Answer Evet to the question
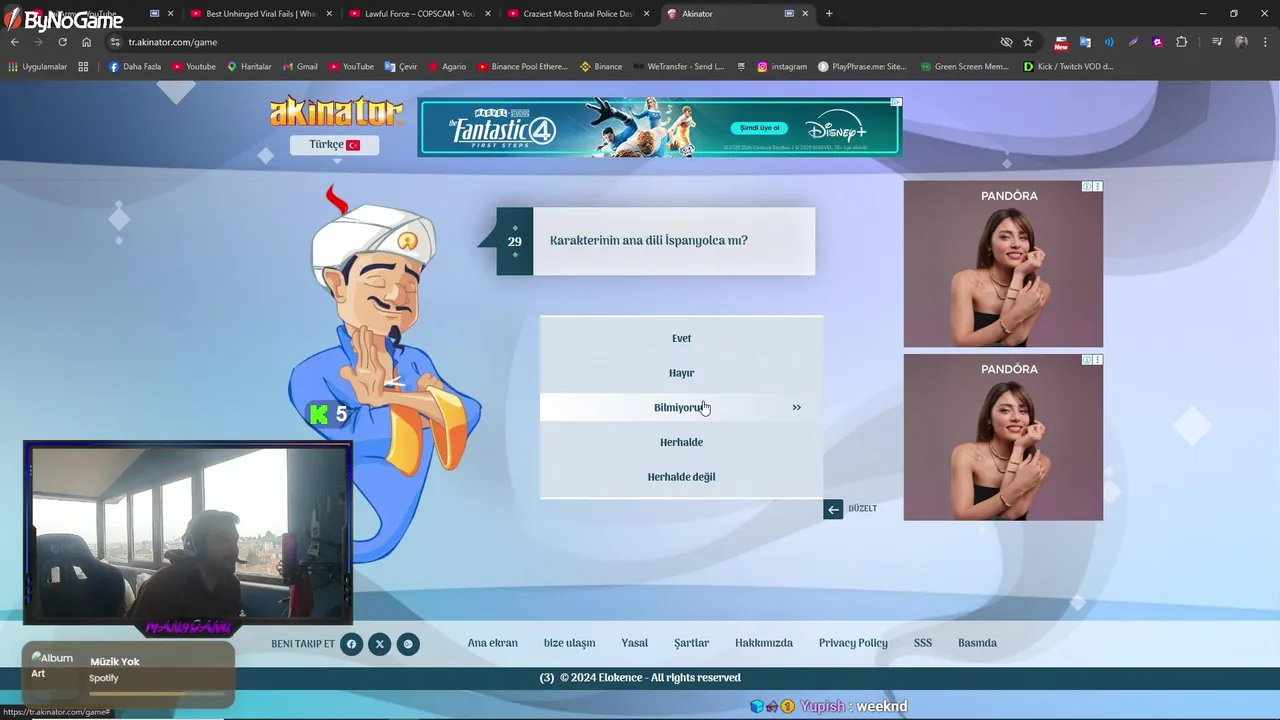The height and width of the screenshot is (720, 1280). 681,338
